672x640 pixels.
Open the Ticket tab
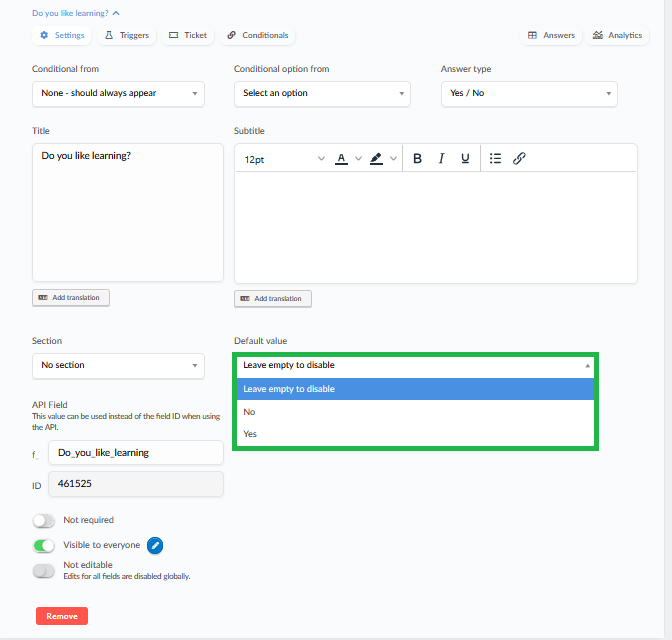pyautogui.click(x=188, y=35)
